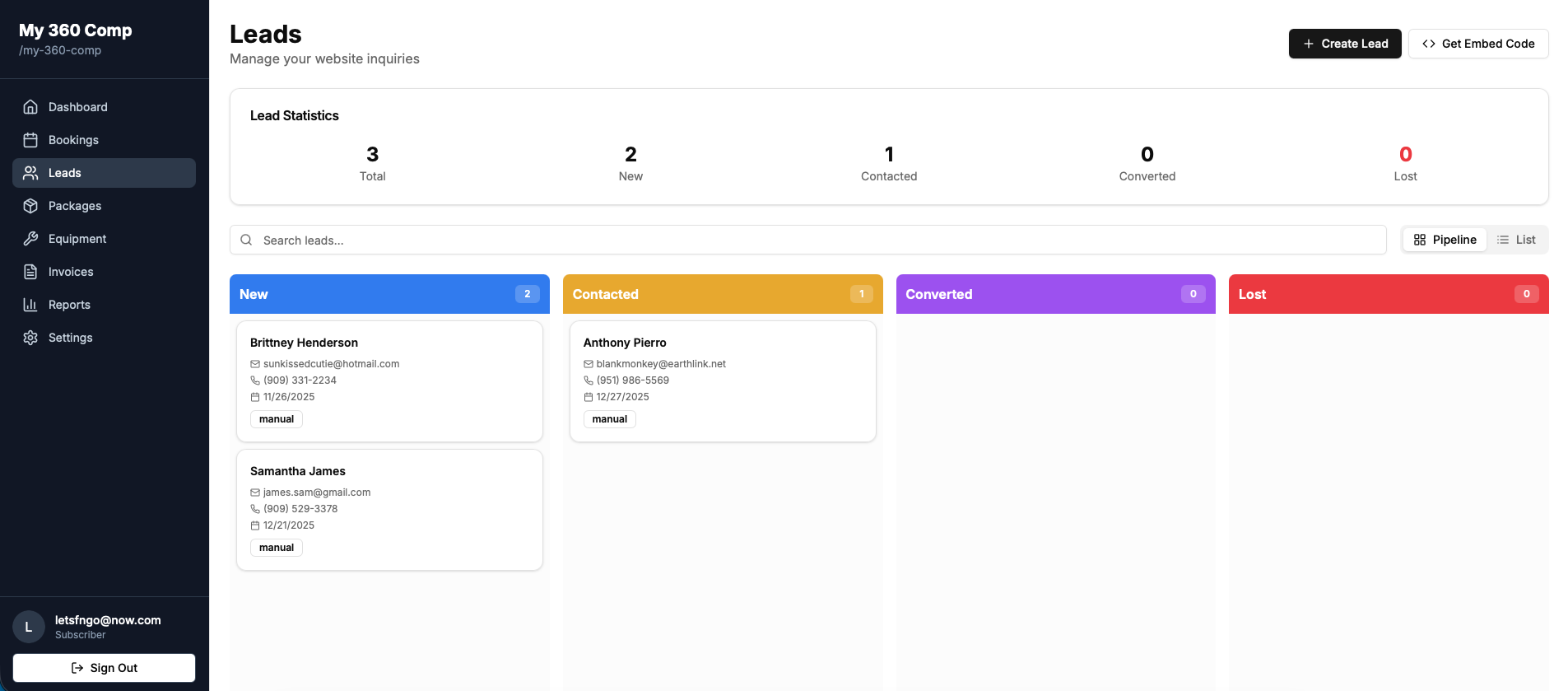Click the New column header
The height and width of the screenshot is (691, 1568).
click(389, 294)
